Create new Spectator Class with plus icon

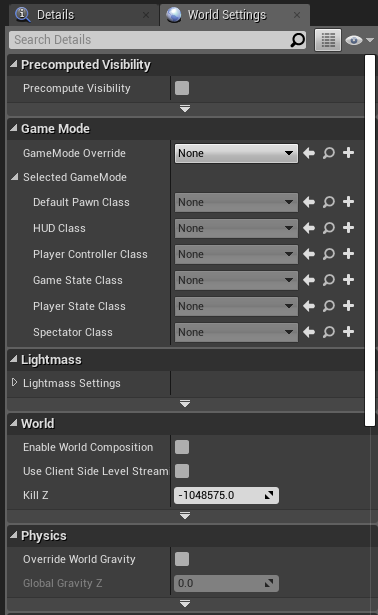coord(348,332)
